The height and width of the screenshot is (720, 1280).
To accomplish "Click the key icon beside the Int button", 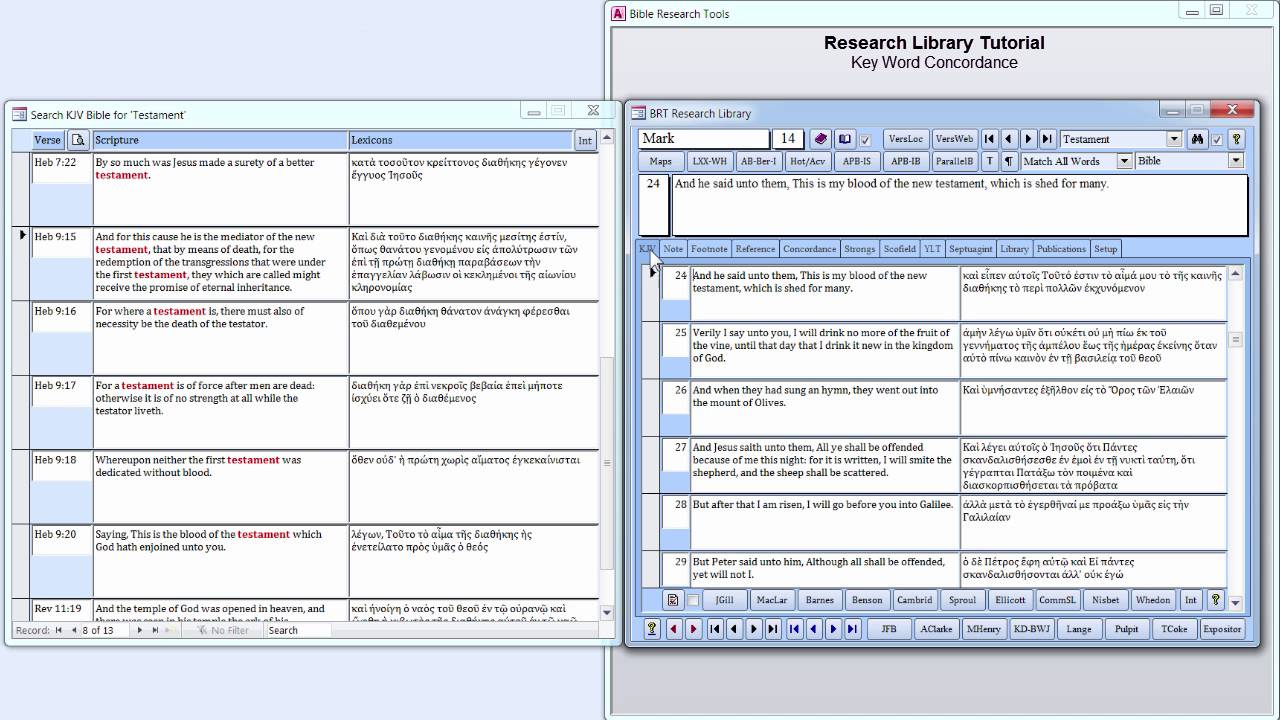I will 1216,600.
